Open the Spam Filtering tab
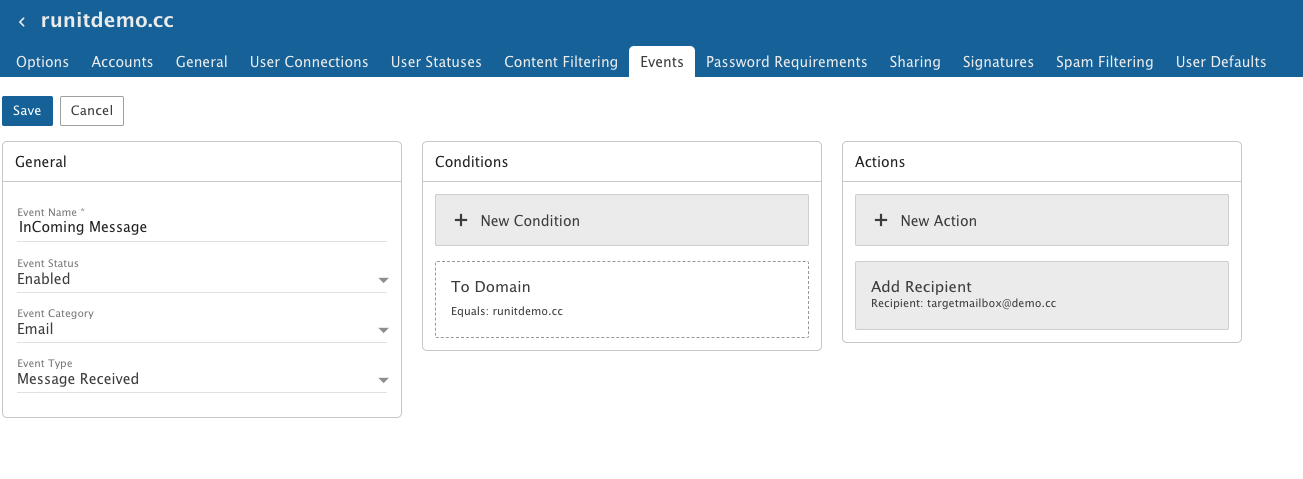This screenshot has height=479, width=1303. tap(1104, 62)
